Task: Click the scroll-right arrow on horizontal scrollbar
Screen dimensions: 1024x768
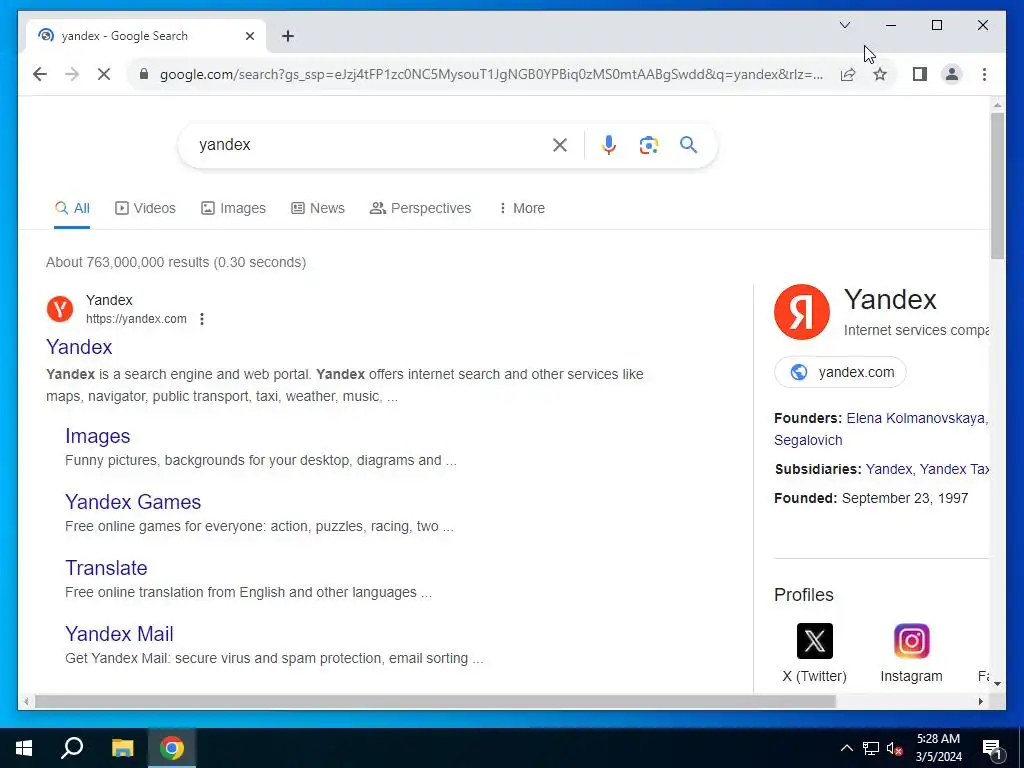Action: pyautogui.click(x=981, y=701)
